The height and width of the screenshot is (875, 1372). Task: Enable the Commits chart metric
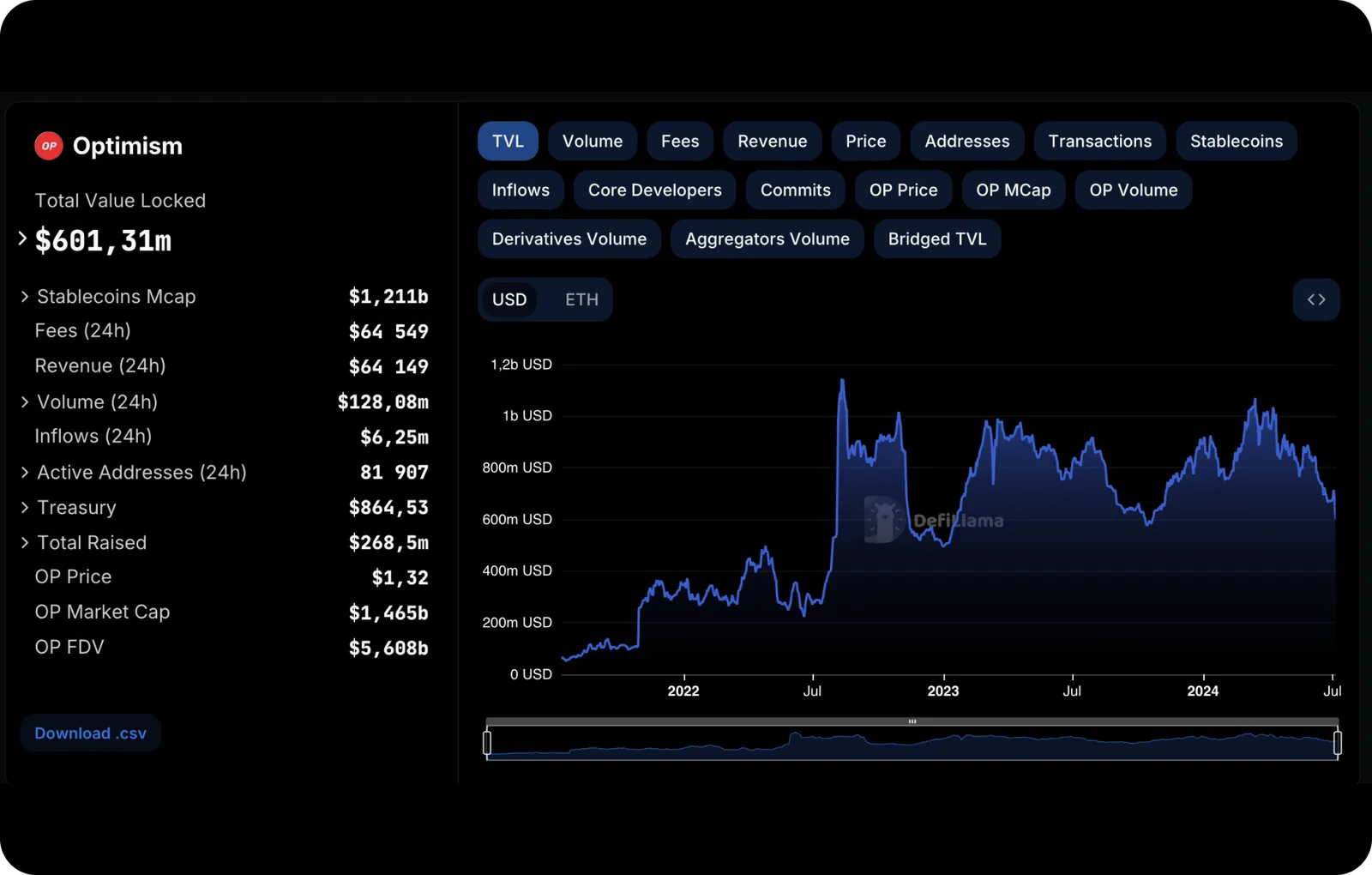796,190
